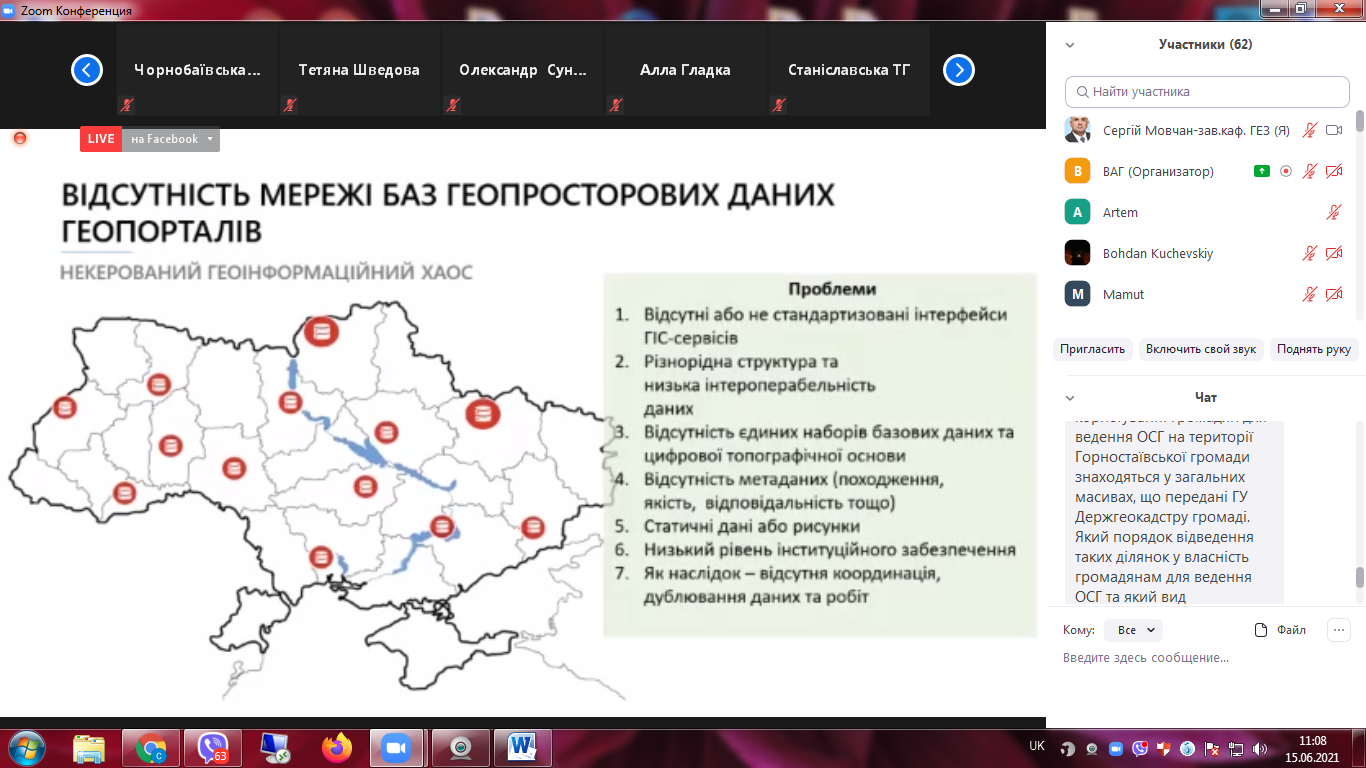Click ВАГ's recording status icon
This screenshot has width=1366, height=768.
(1286, 171)
